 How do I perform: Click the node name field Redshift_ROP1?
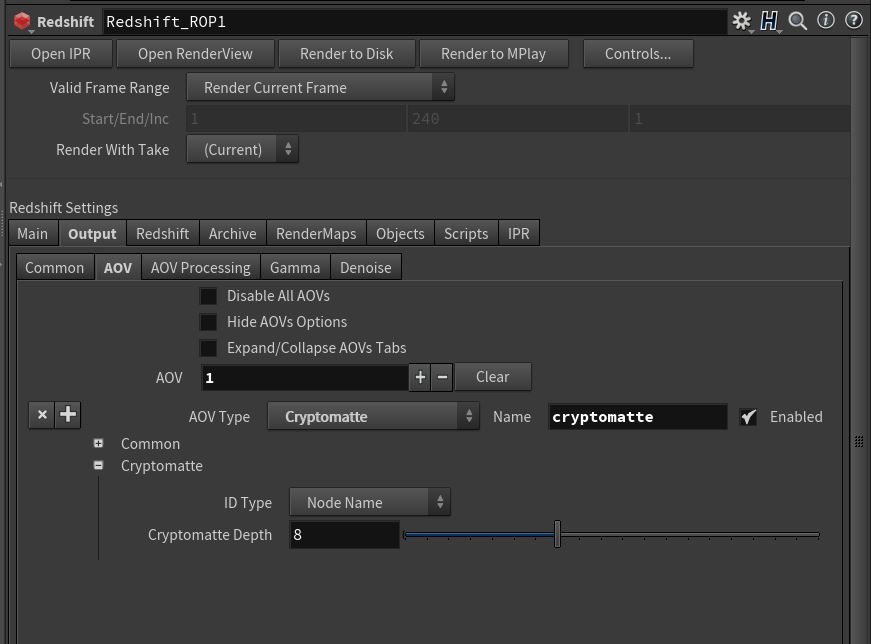415,22
